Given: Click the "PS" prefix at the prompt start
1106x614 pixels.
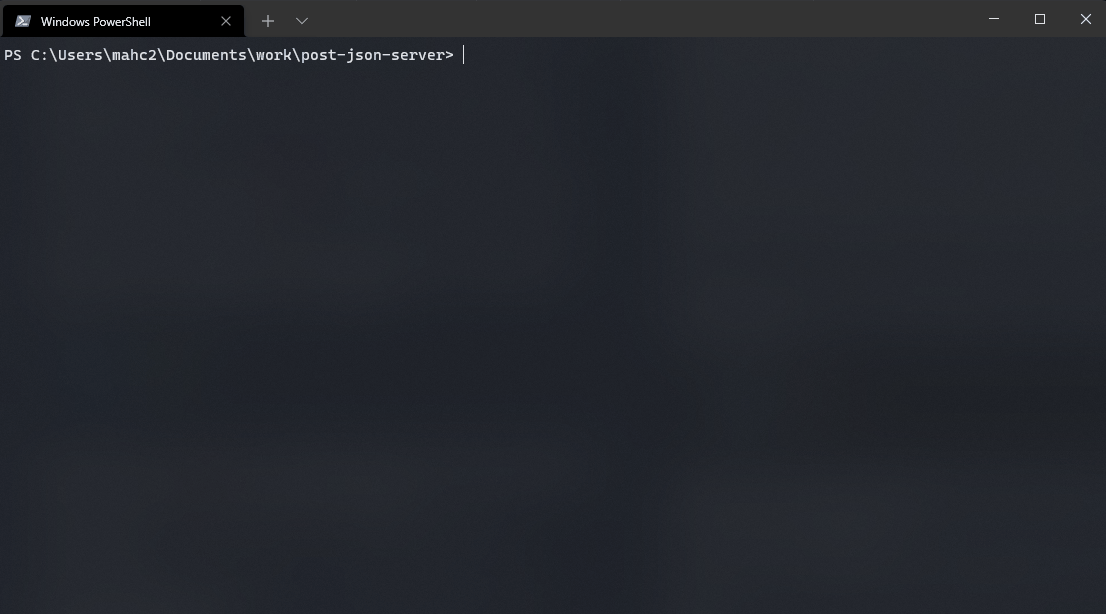Looking at the screenshot, I should point(13,55).
